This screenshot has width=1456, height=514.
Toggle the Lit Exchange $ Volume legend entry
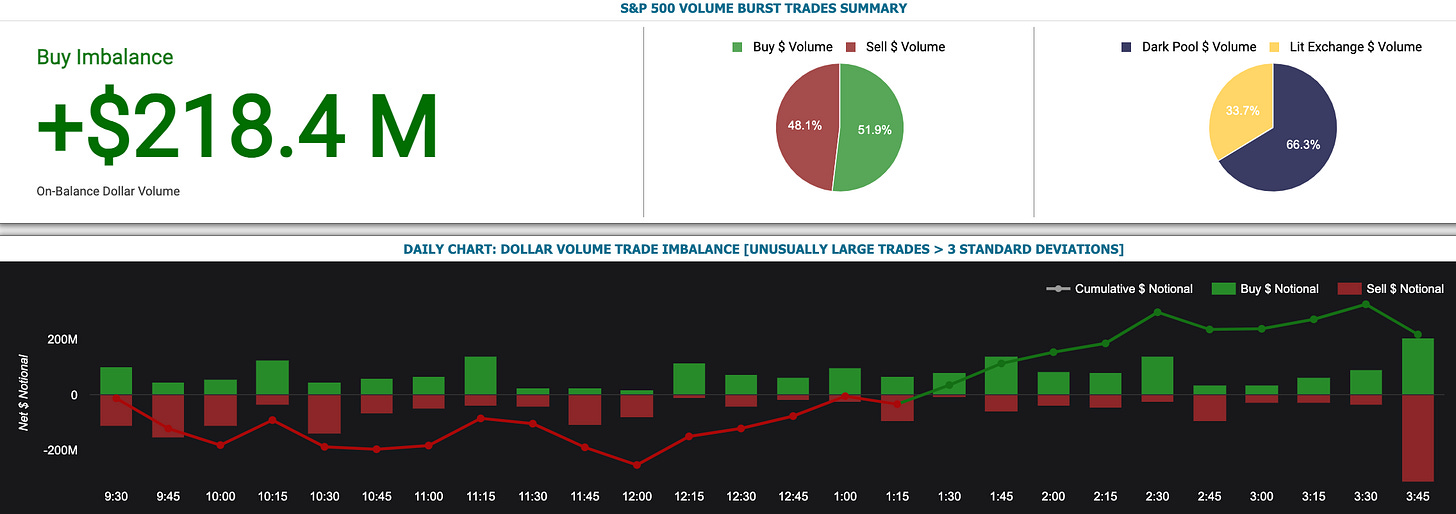(x=1346, y=47)
